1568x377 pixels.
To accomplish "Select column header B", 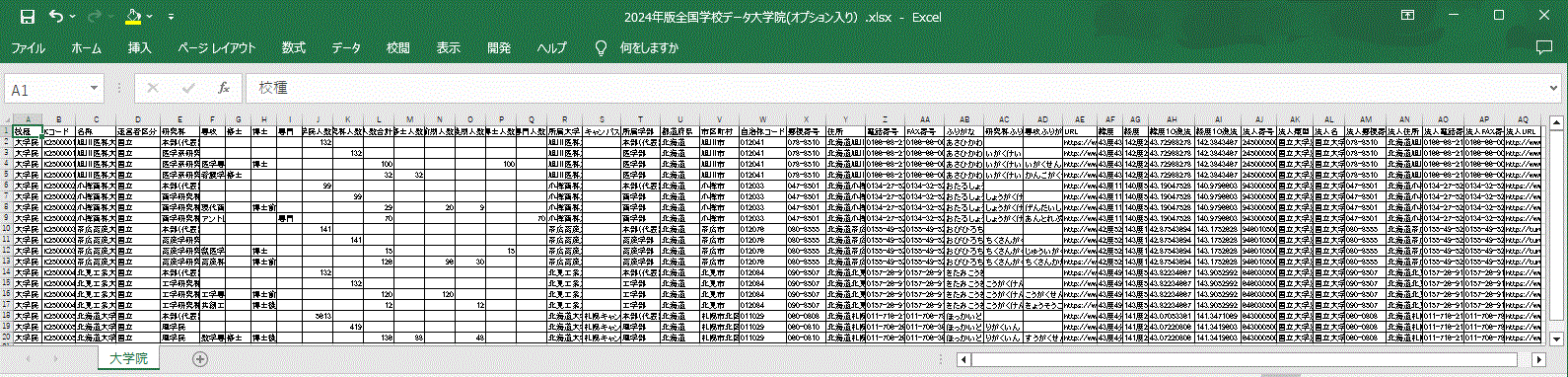I will (59, 119).
